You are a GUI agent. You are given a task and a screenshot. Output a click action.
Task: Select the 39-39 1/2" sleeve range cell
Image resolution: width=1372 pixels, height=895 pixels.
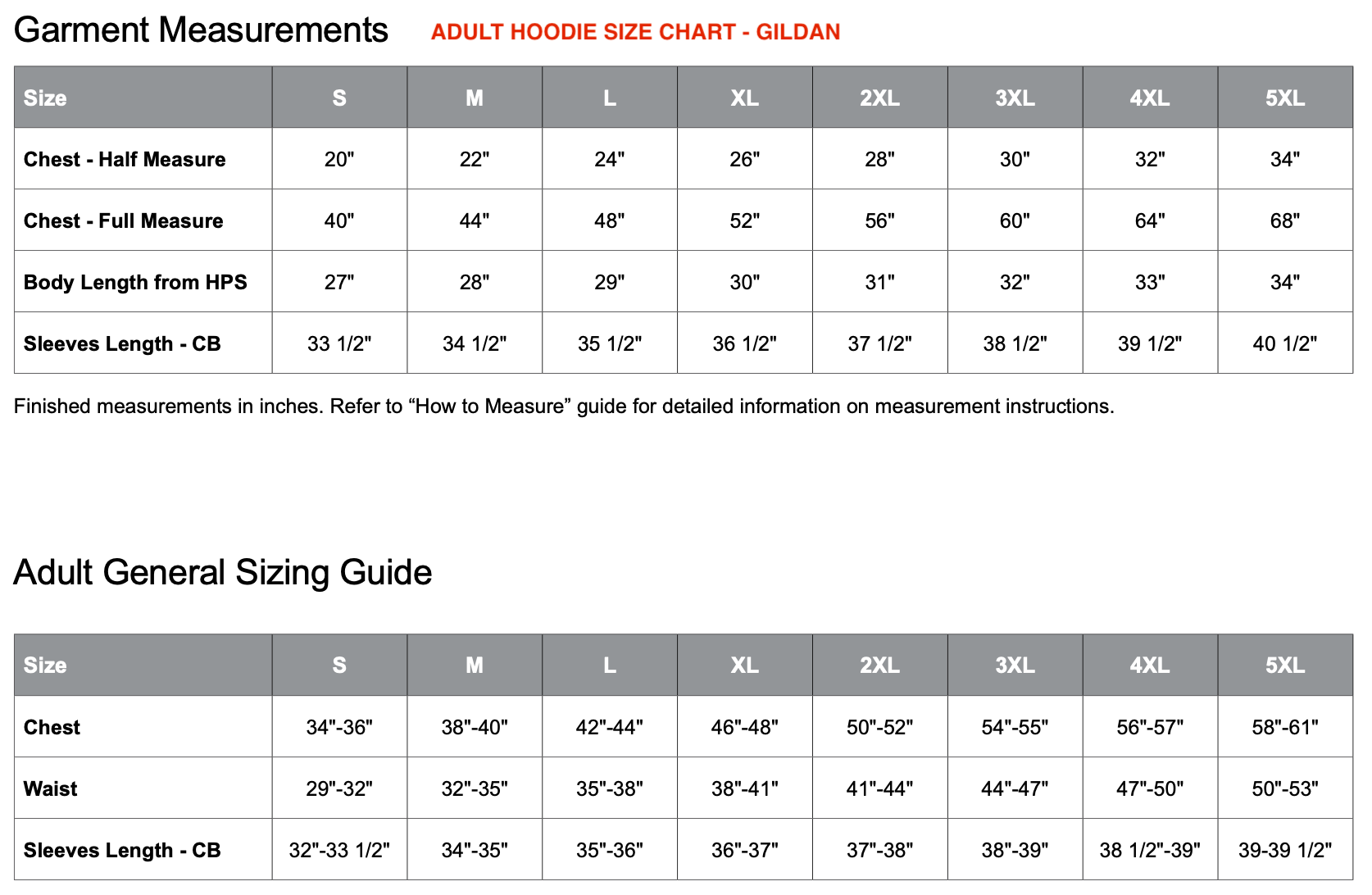tap(1284, 850)
